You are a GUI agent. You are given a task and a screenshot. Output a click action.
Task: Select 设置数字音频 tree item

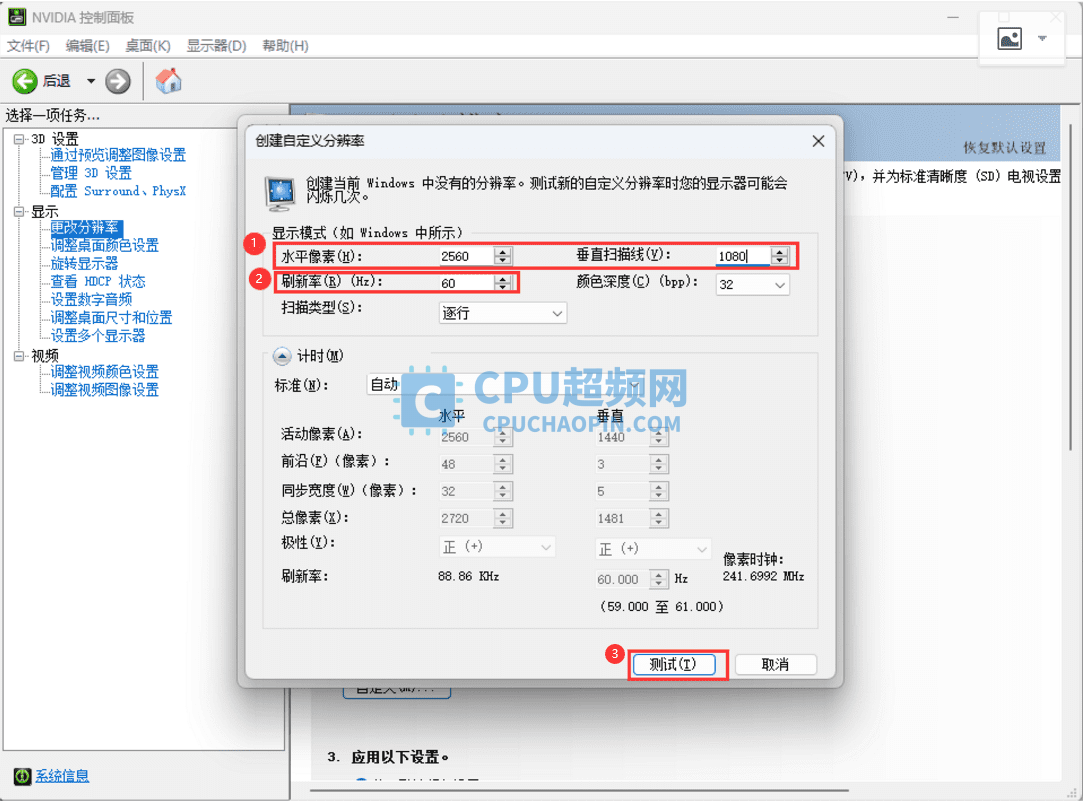91,300
